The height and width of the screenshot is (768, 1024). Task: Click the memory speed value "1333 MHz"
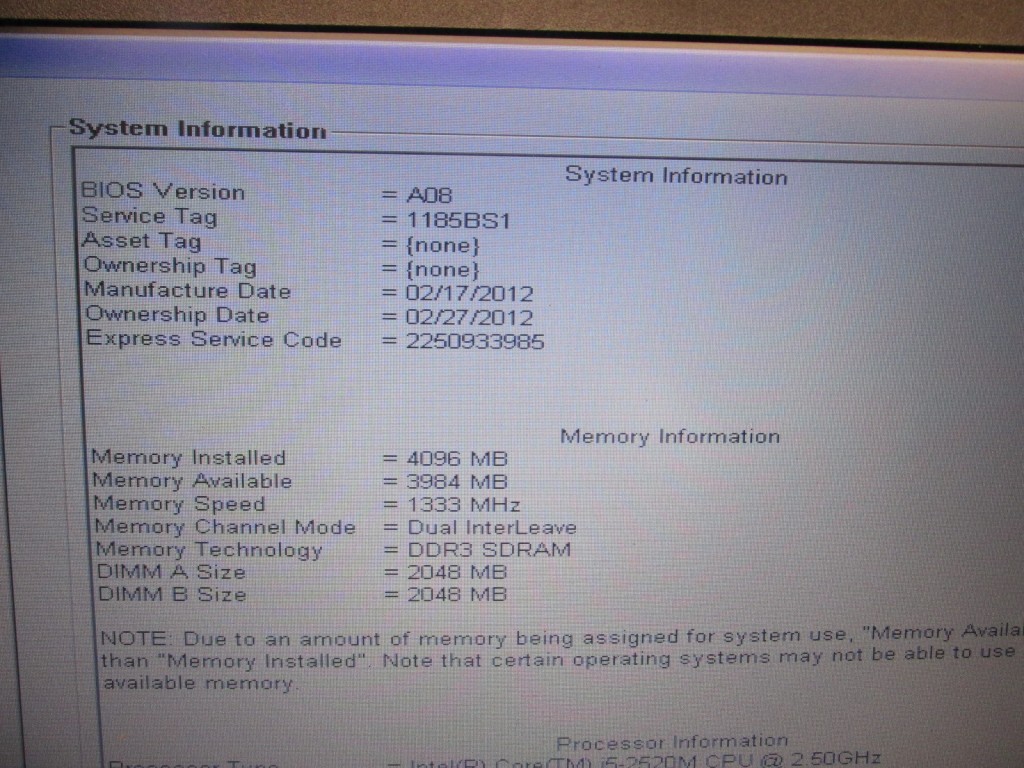[464, 505]
